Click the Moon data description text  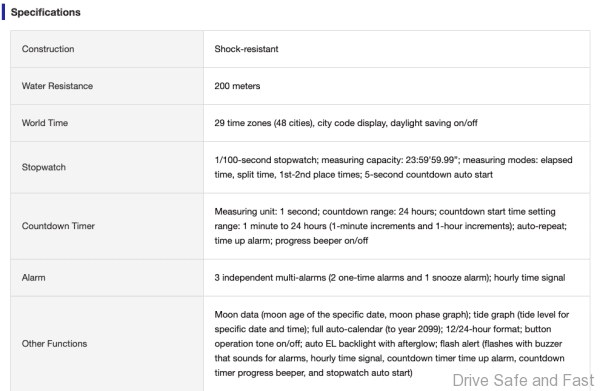pos(392,344)
